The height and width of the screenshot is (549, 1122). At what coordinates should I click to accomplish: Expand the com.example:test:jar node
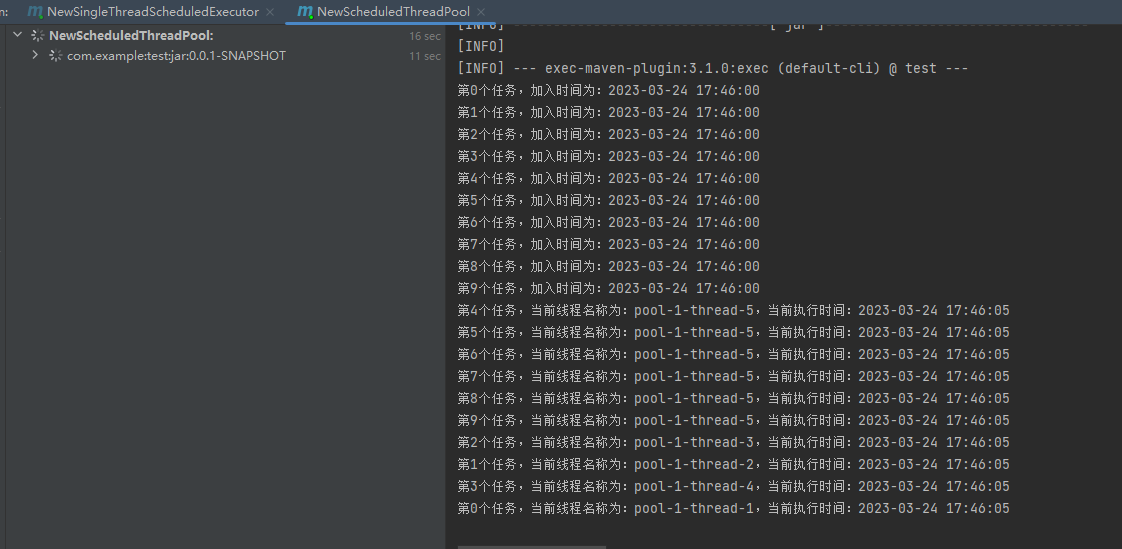(x=34, y=55)
